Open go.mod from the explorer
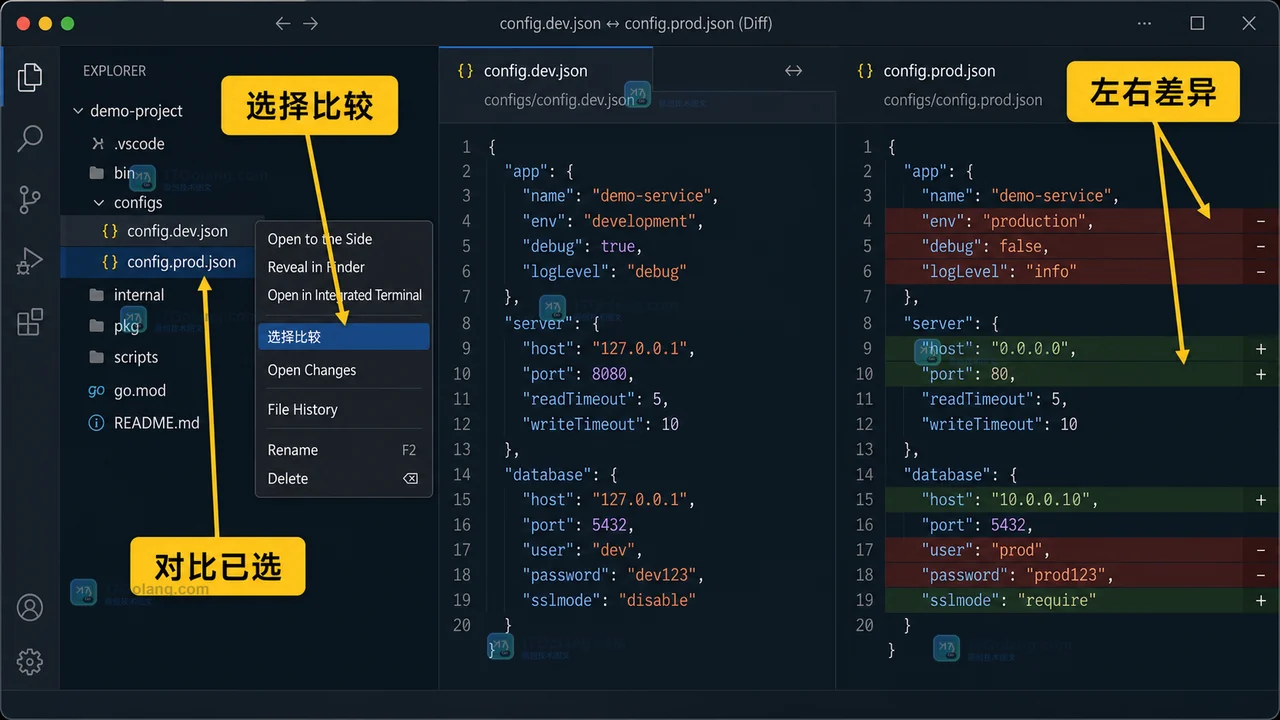 point(140,391)
